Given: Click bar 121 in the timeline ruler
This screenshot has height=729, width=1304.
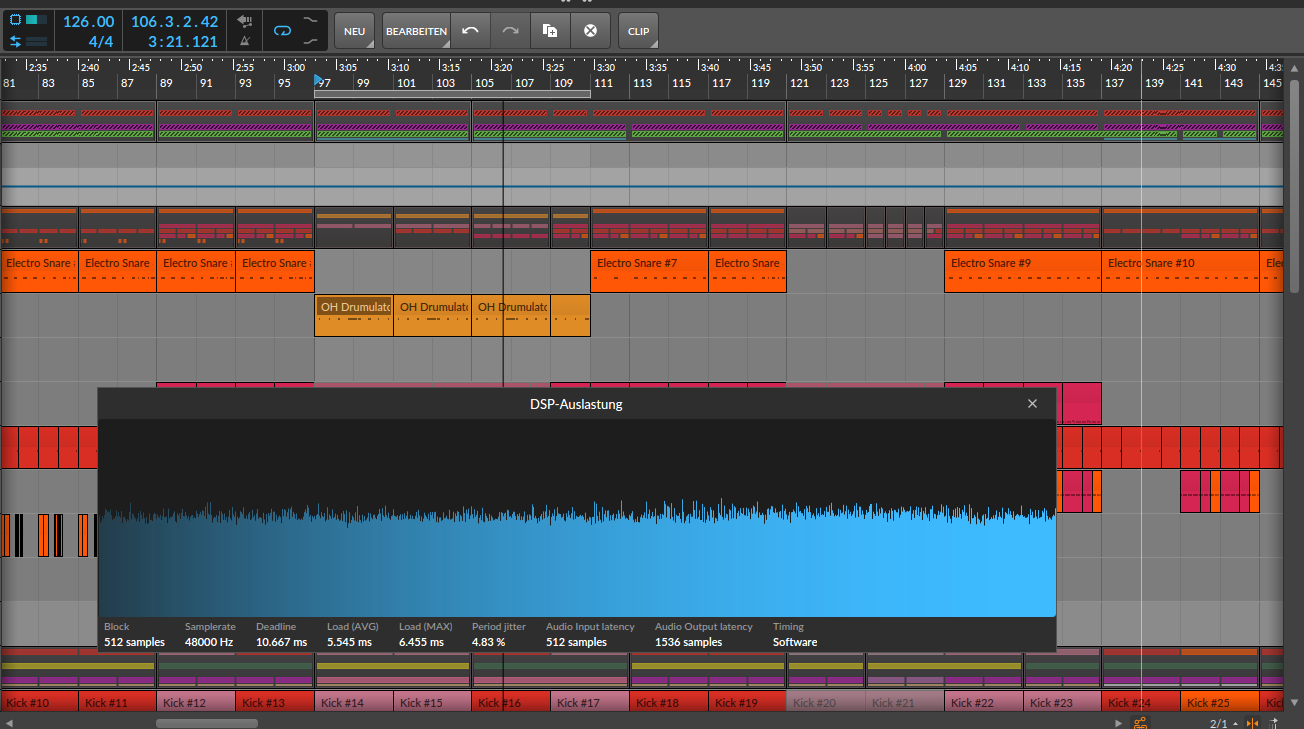Looking at the screenshot, I should pos(799,83).
